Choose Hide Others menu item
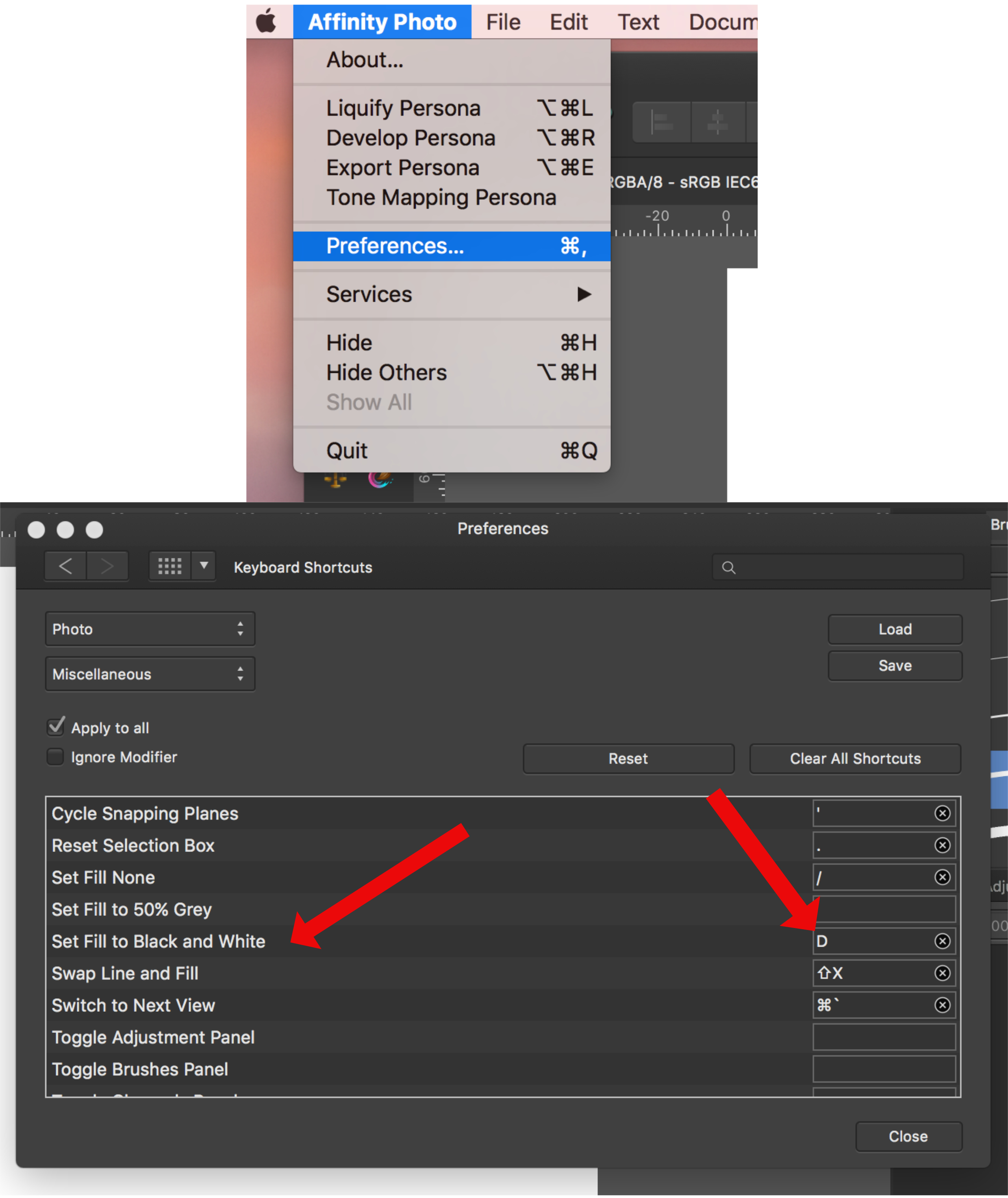The image size is (1008, 1198). click(452, 372)
